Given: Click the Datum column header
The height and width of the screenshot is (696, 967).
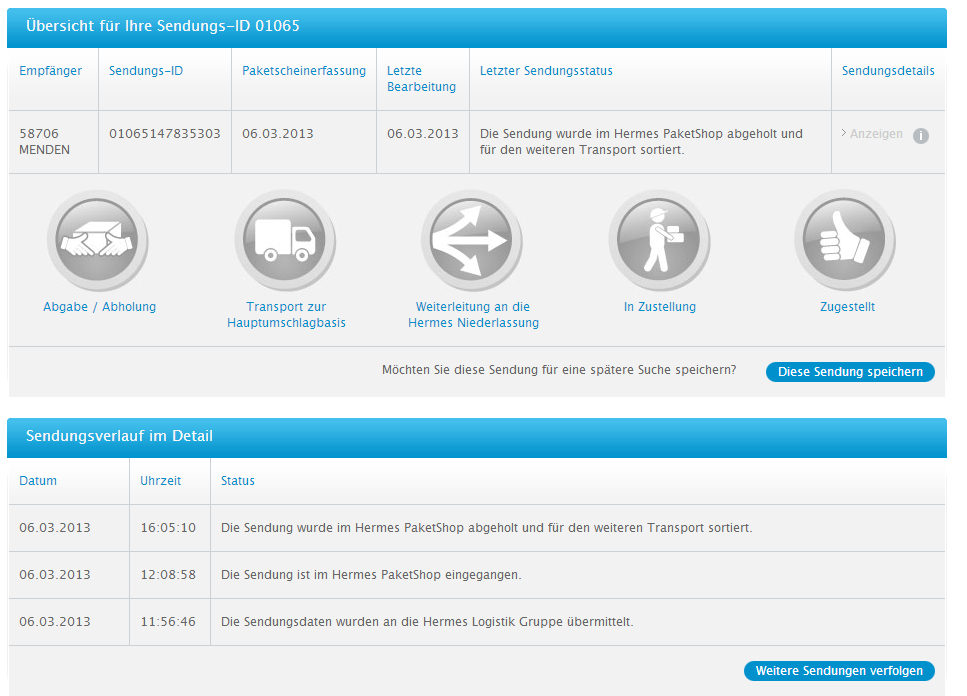Looking at the screenshot, I should coord(38,481).
